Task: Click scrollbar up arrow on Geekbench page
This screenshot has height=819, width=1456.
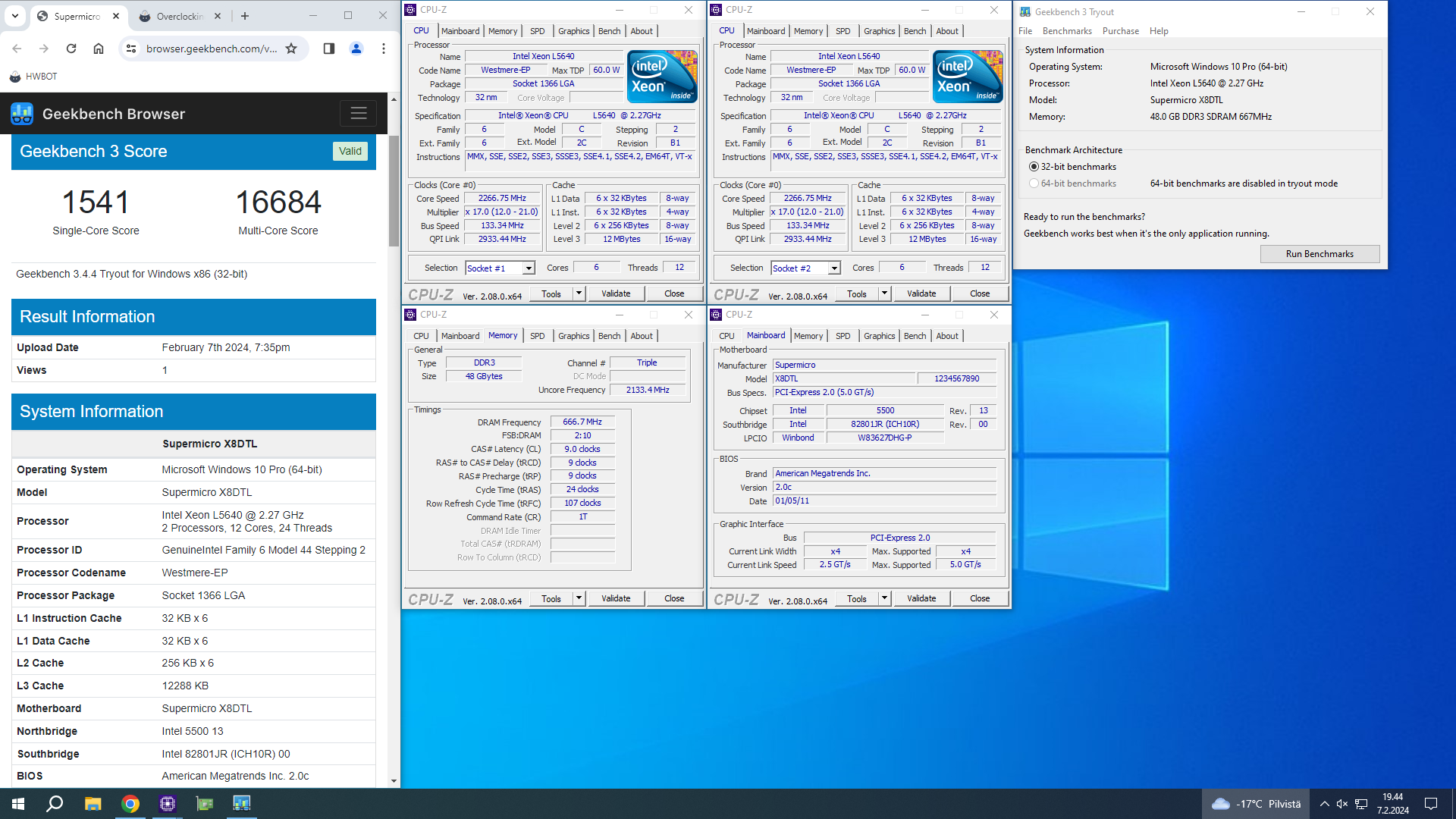Action: click(394, 99)
